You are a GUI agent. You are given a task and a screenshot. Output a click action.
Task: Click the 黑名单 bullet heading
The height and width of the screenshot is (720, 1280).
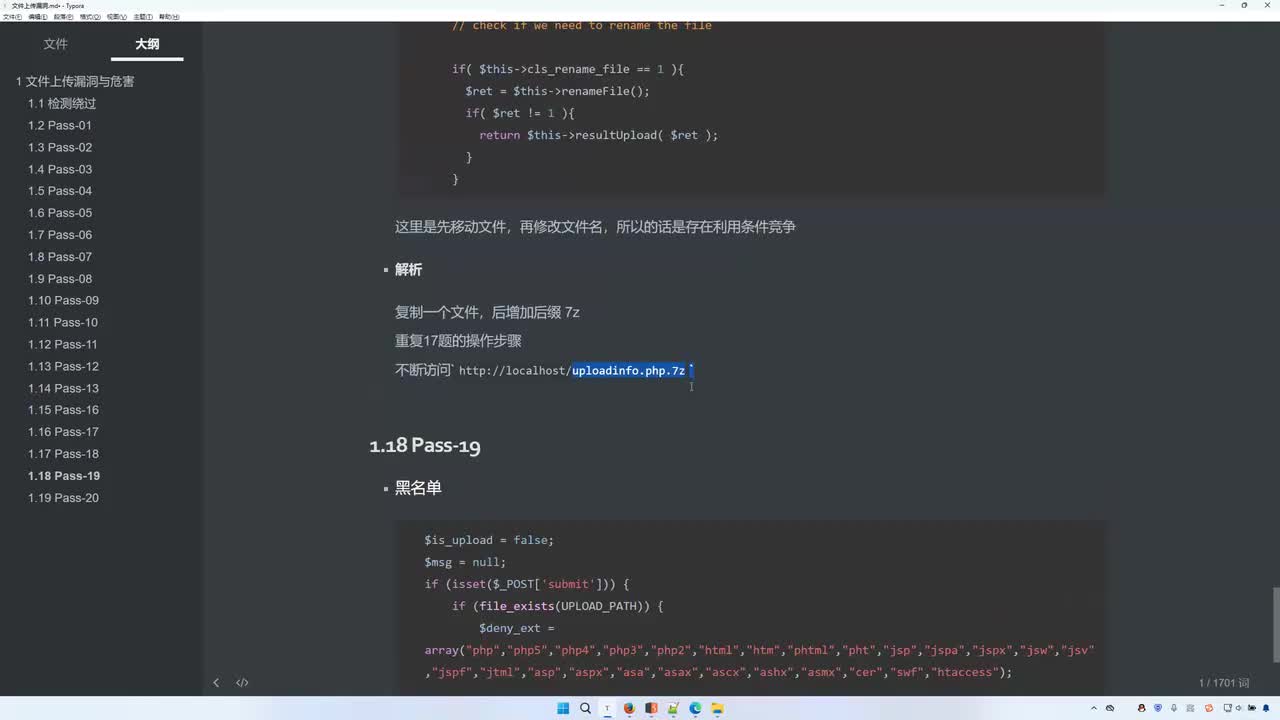pyautogui.click(x=418, y=488)
